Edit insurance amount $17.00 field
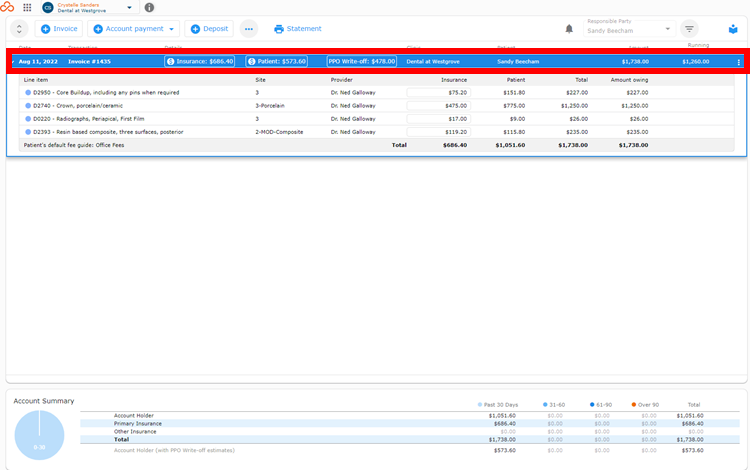 tap(439, 119)
